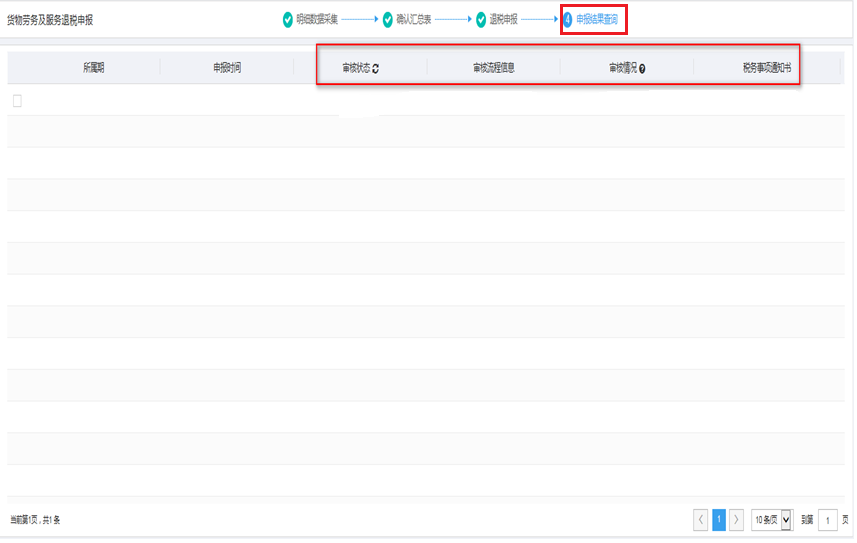This screenshot has width=857, height=543.
Task: Tick the checkbox in the first table row
Action: tap(17, 101)
